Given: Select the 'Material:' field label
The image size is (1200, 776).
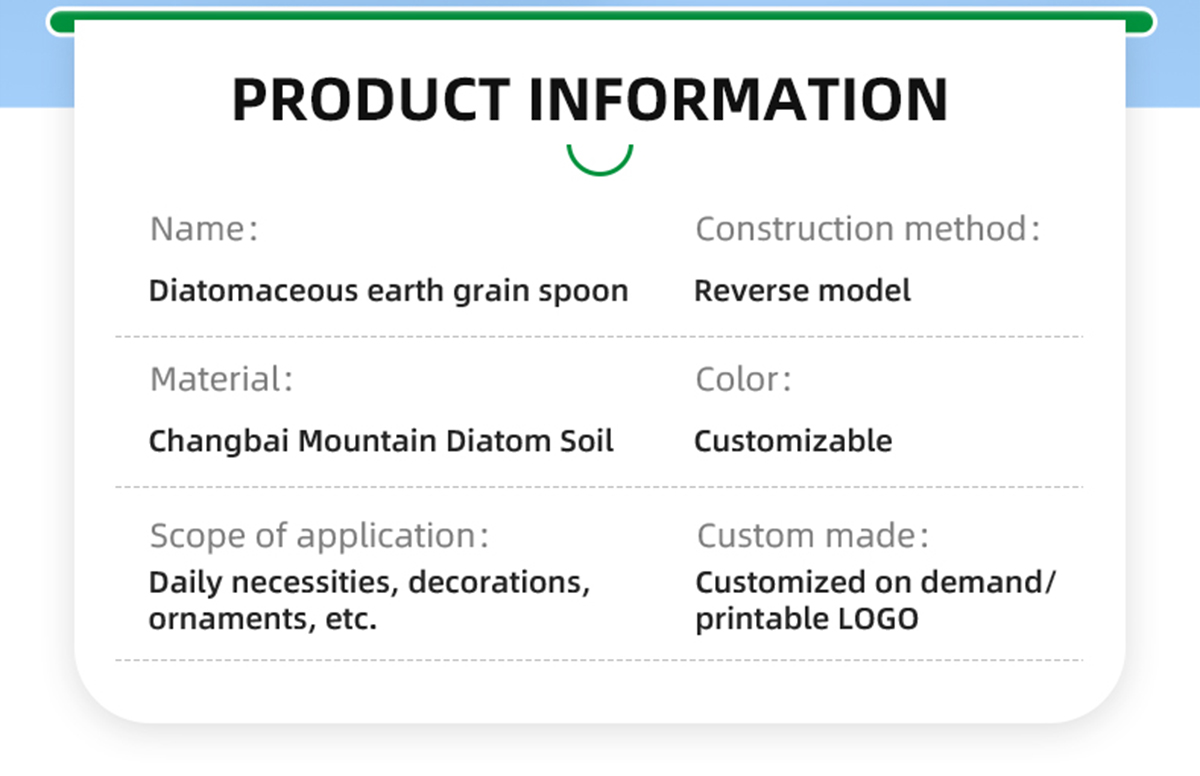Looking at the screenshot, I should coord(221,379).
